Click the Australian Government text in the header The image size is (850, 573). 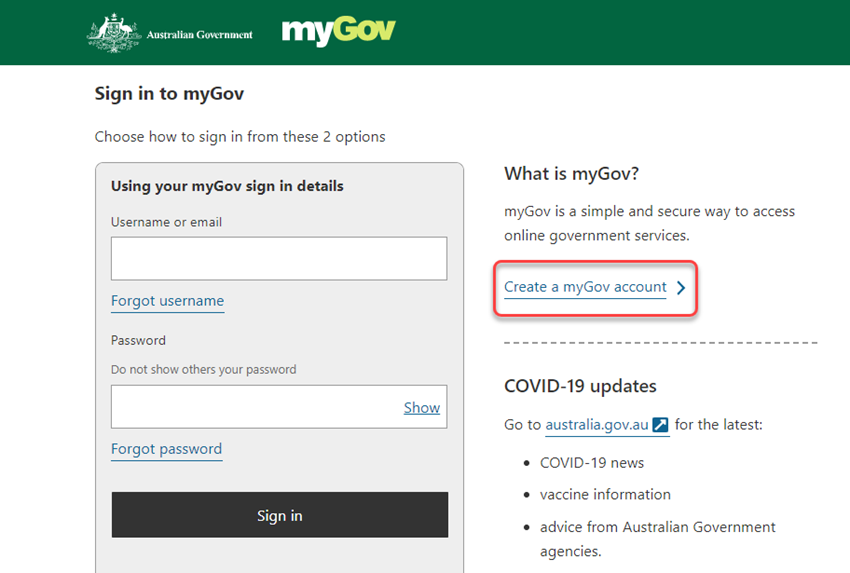(x=199, y=35)
